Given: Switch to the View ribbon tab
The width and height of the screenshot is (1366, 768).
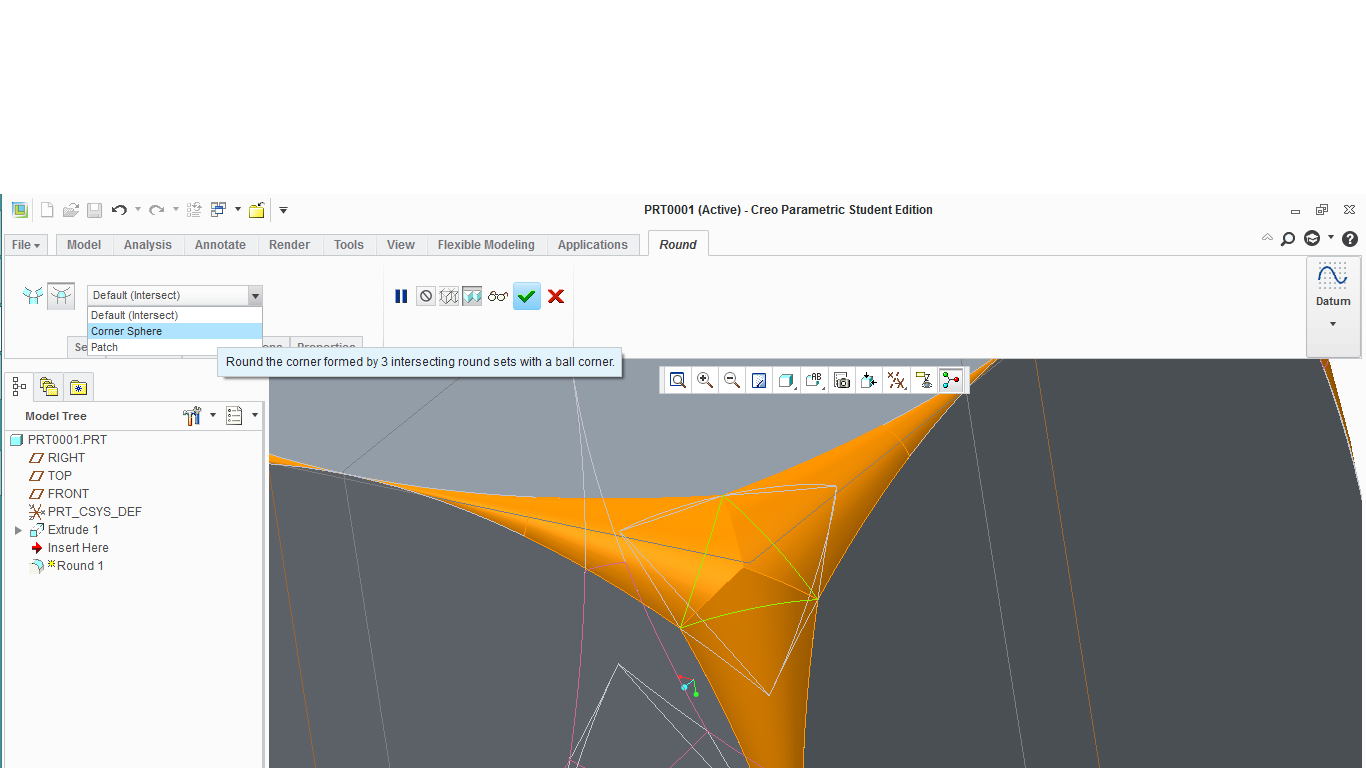Looking at the screenshot, I should point(401,245).
